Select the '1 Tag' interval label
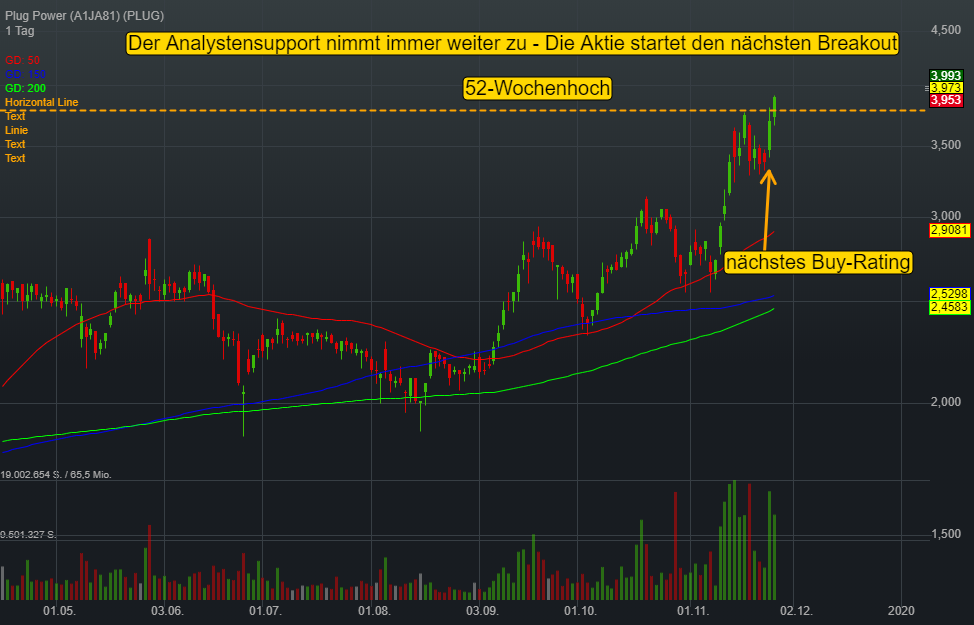974x625 pixels. 20,31
